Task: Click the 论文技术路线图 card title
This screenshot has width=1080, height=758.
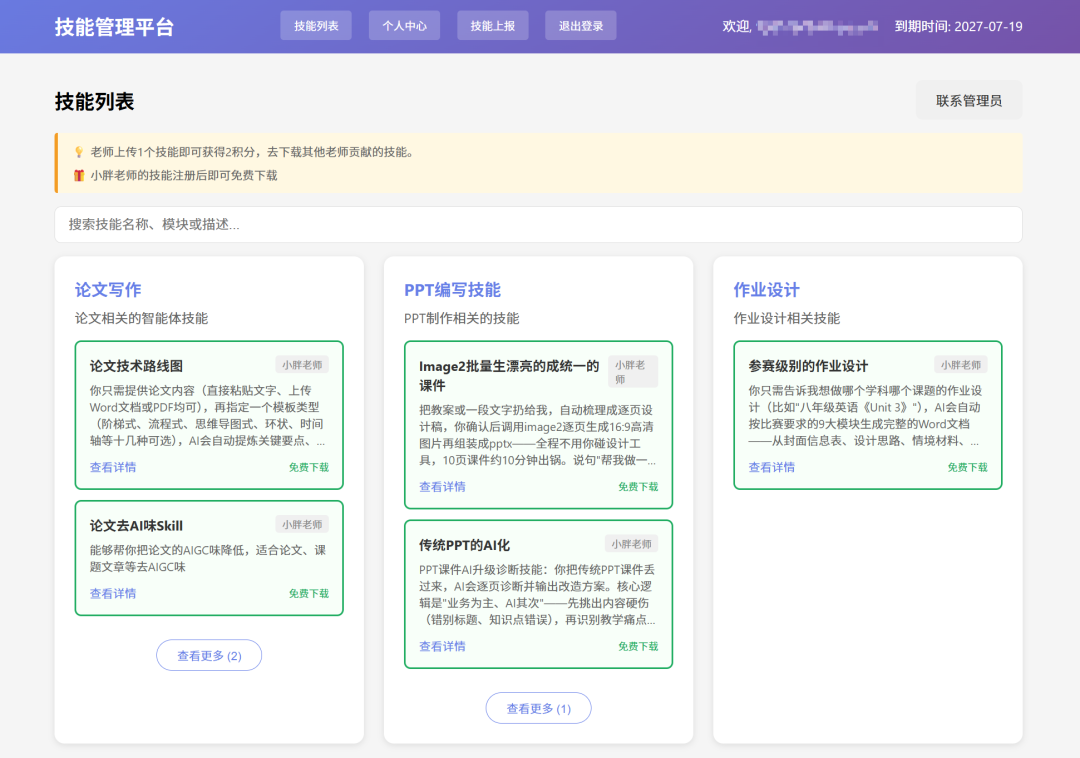Action: coord(136,366)
